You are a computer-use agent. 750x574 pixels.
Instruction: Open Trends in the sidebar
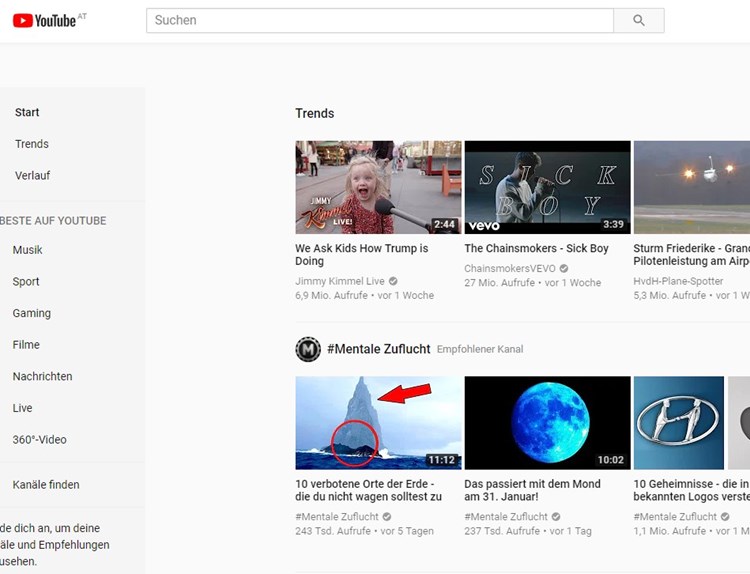(32, 144)
